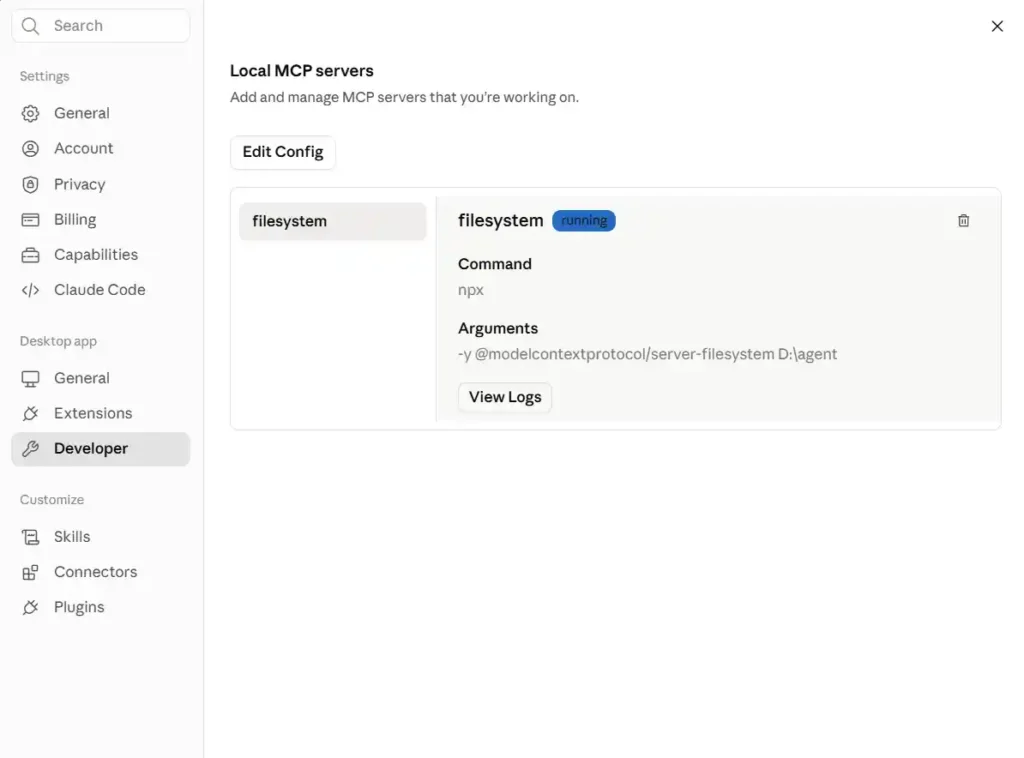This screenshot has height=758, width=1024.
Task: Click the Arguments label
Action: tap(498, 328)
